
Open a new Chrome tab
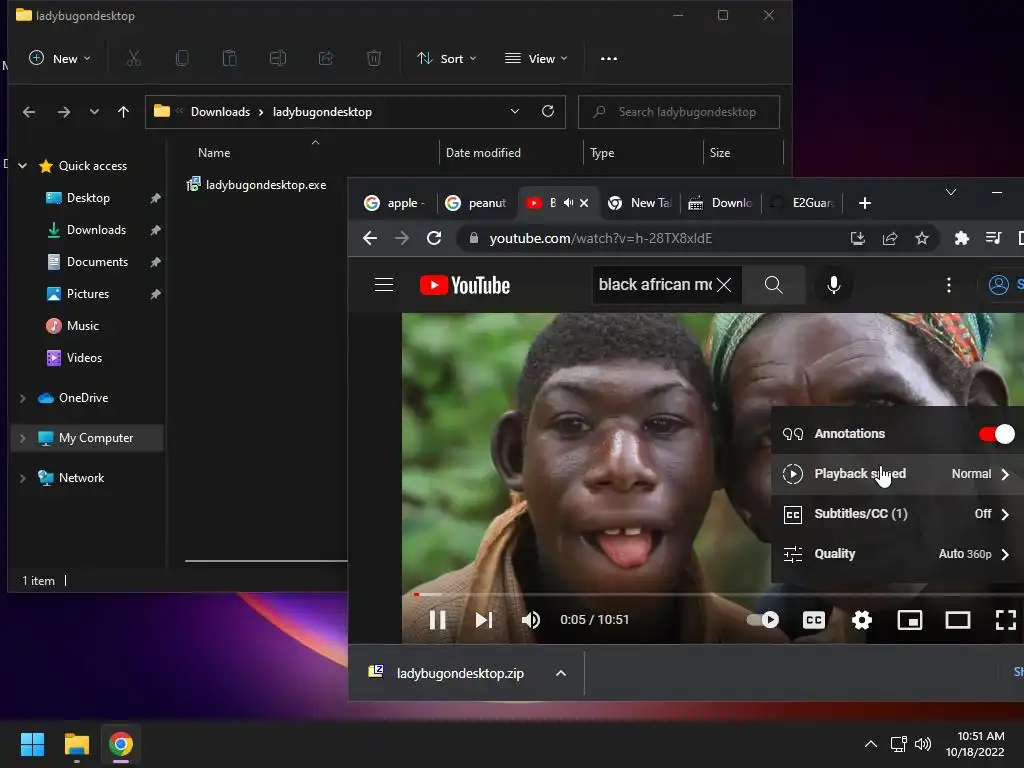[x=865, y=203]
